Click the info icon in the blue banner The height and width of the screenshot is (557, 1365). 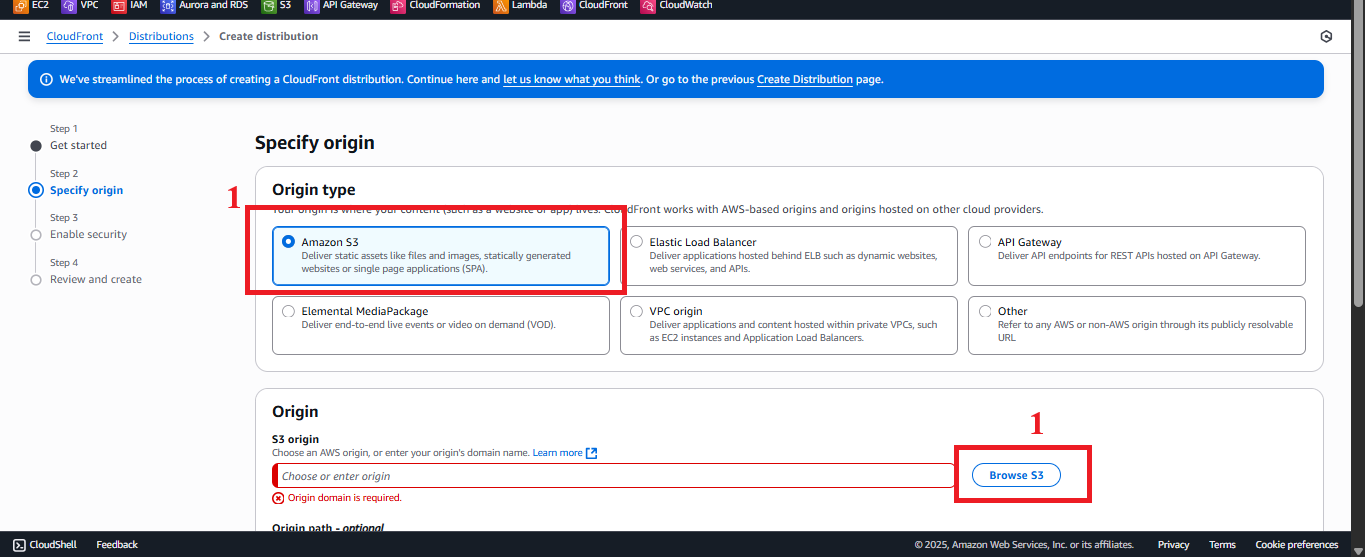[x=46, y=79]
